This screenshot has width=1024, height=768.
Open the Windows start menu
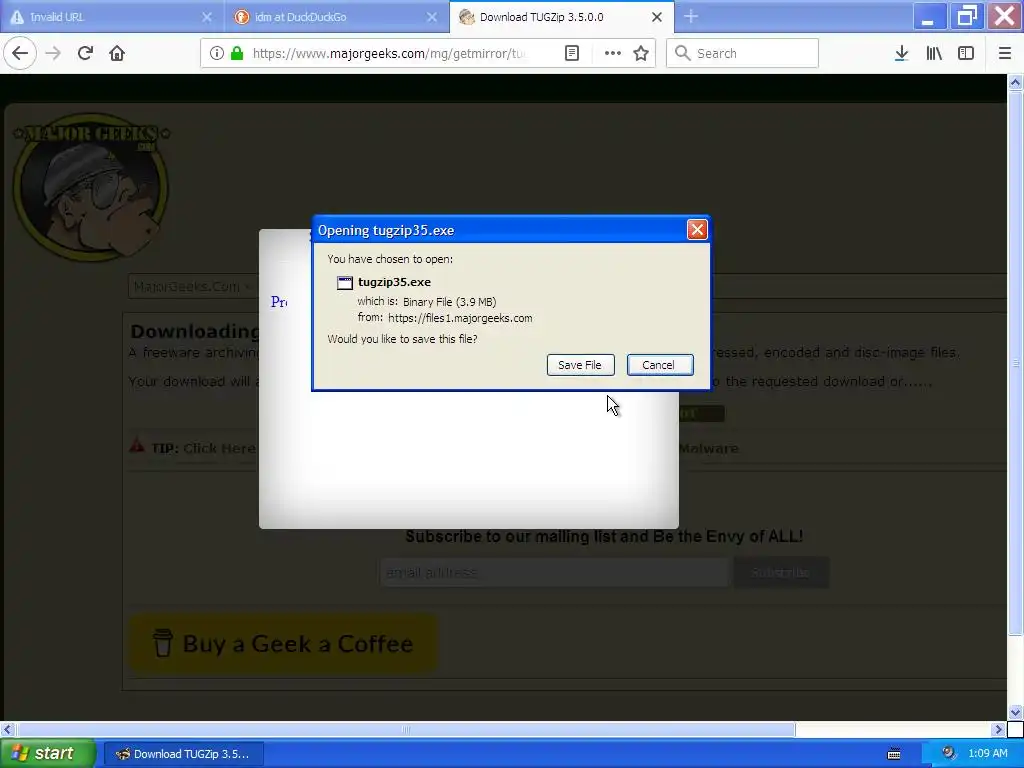47,754
